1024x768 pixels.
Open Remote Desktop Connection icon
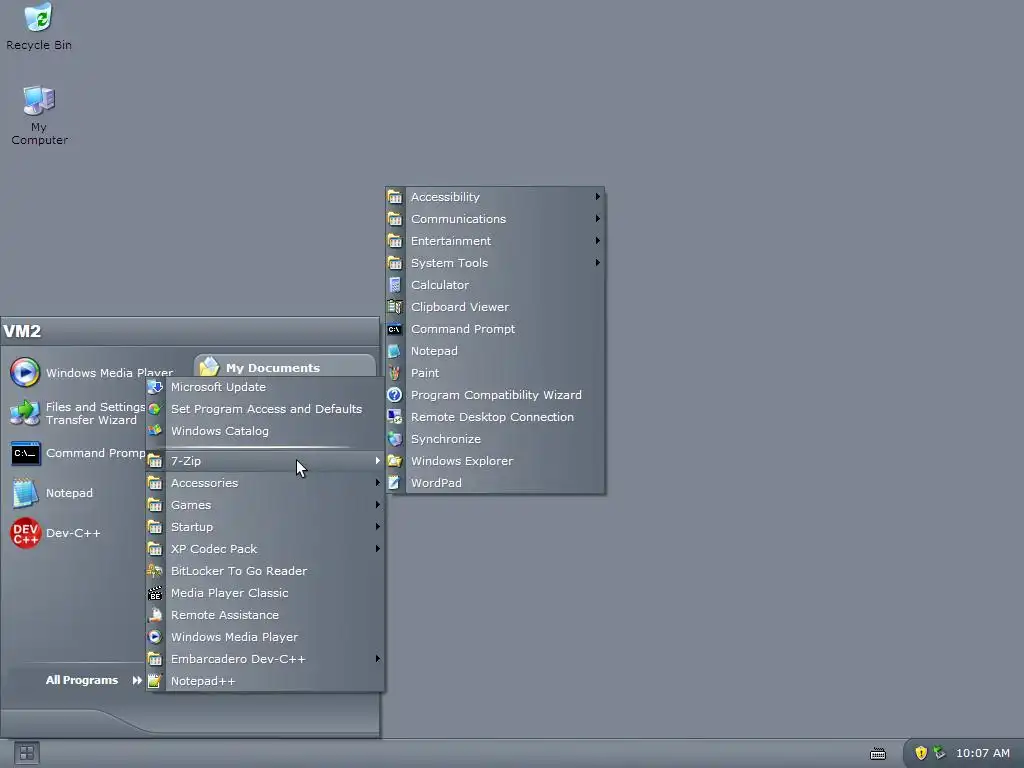point(394,417)
